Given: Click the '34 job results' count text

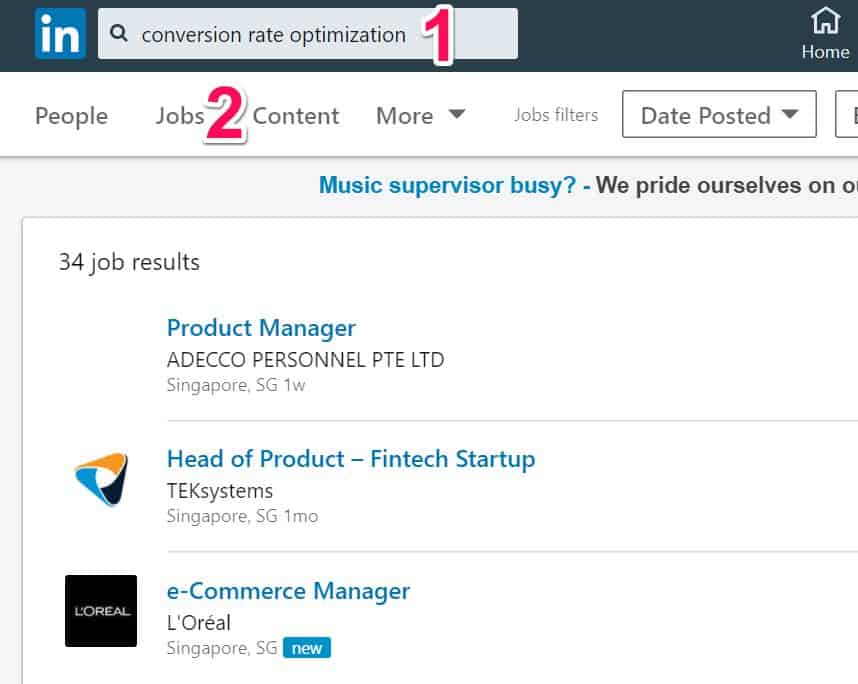Looking at the screenshot, I should pyautogui.click(x=128, y=262).
